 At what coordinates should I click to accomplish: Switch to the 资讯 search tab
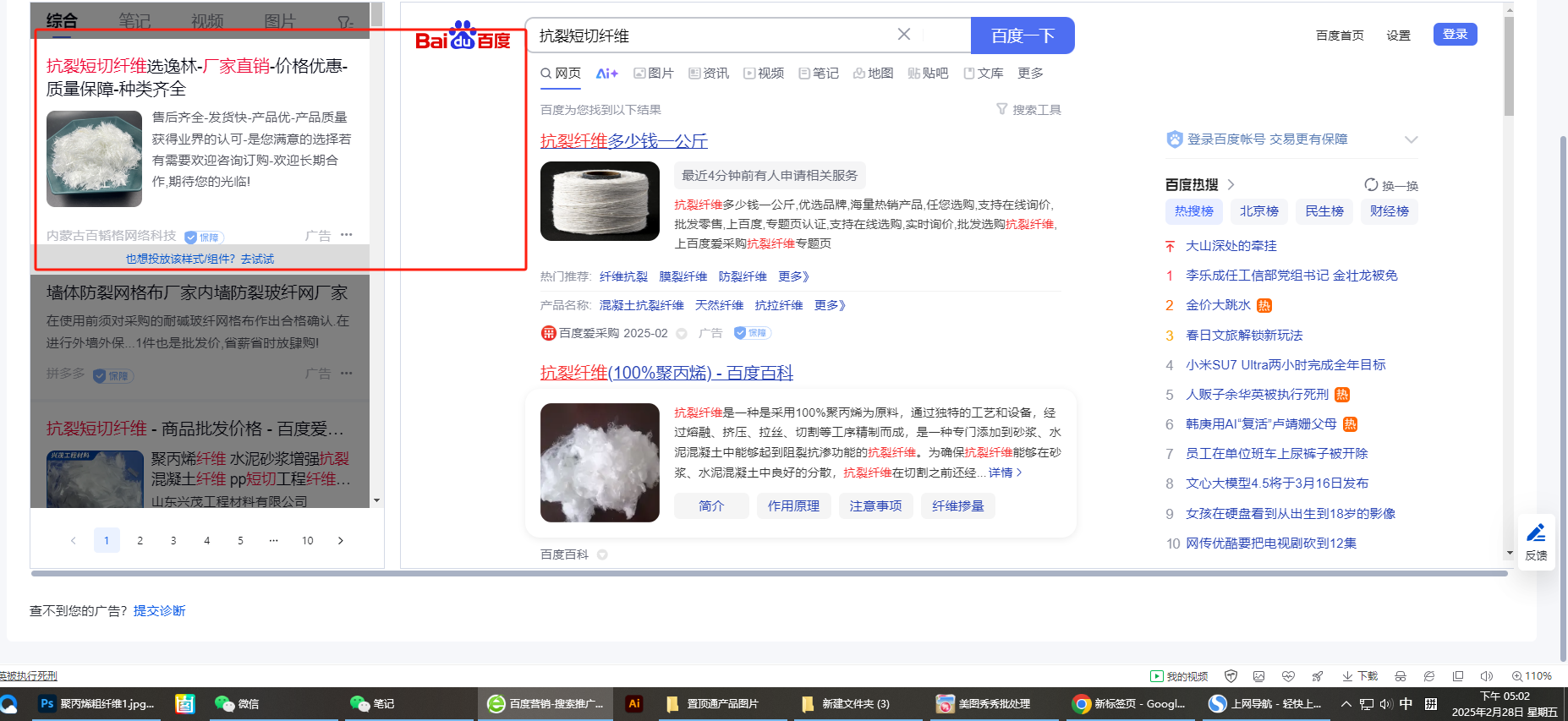coord(709,74)
